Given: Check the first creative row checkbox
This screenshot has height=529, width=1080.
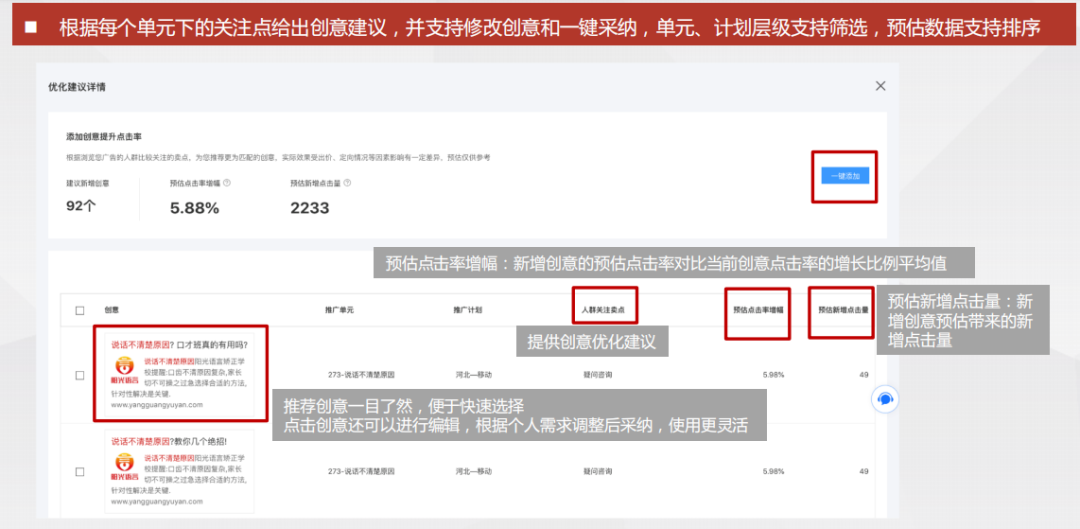Looking at the screenshot, I should pyautogui.click(x=80, y=375).
